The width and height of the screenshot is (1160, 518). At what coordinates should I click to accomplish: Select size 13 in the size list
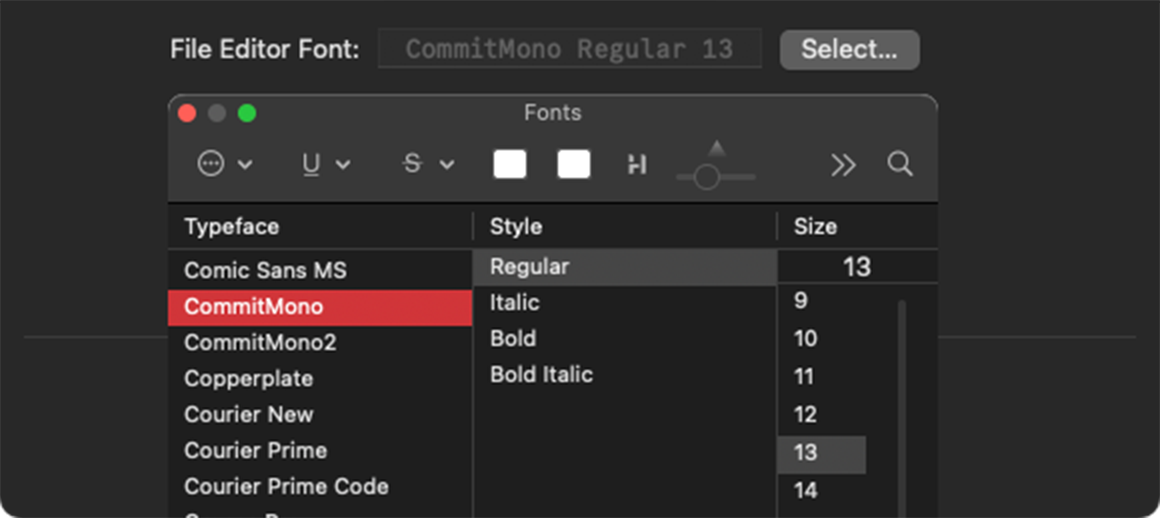pos(822,454)
